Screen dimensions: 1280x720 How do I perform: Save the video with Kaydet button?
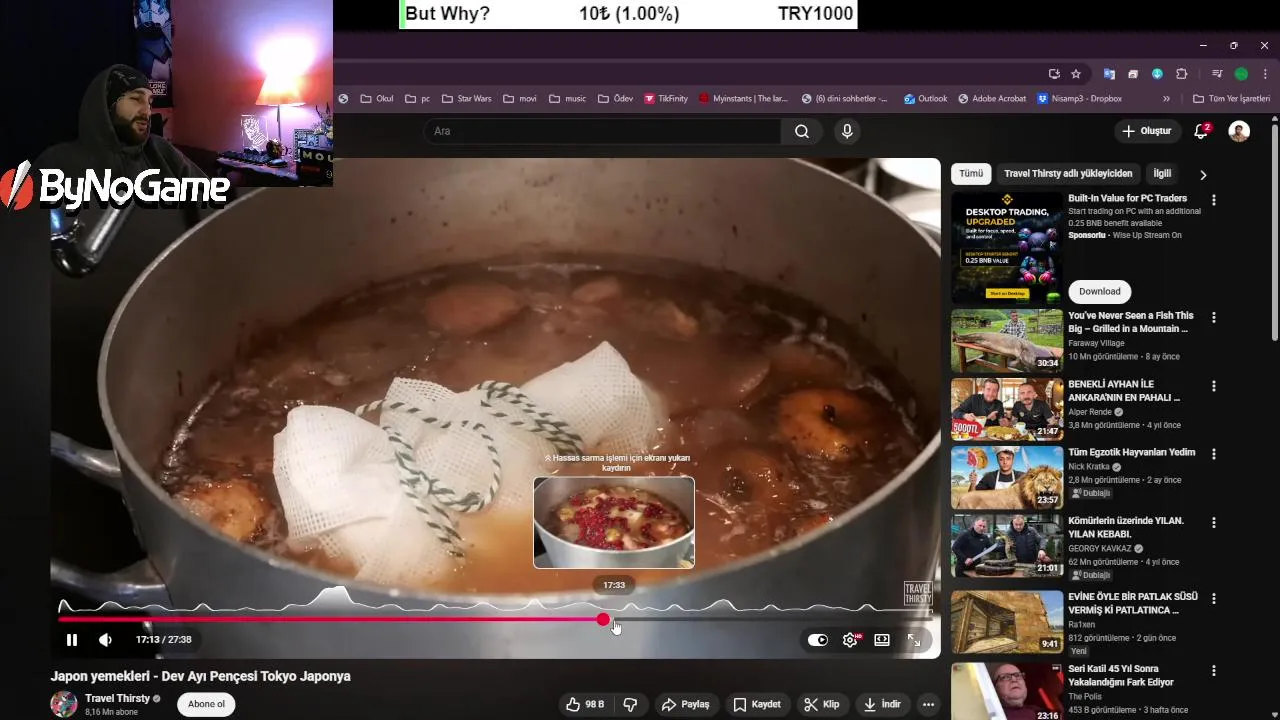coord(757,704)
